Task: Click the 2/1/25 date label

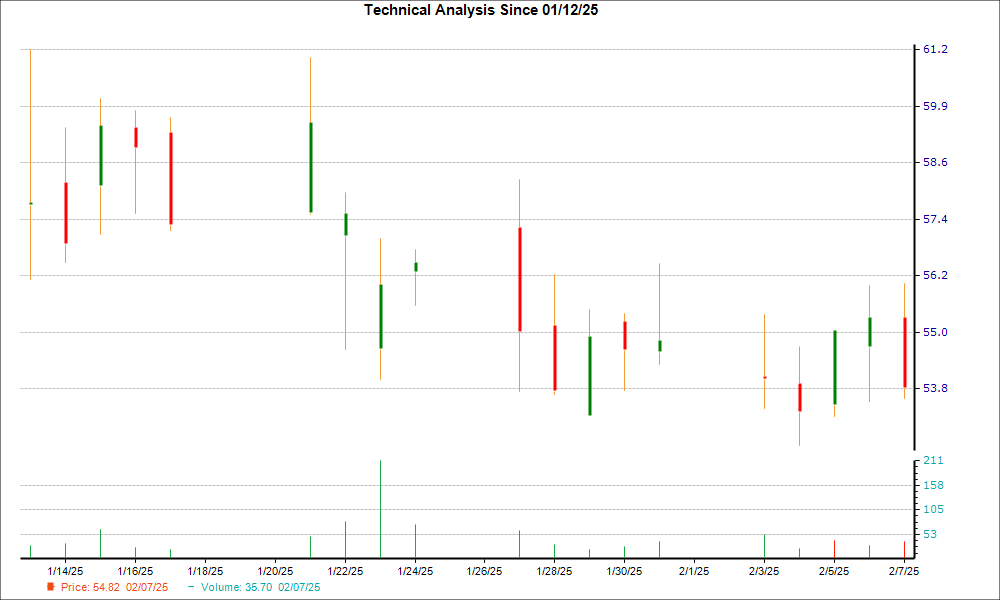Action: click(694, 571)
